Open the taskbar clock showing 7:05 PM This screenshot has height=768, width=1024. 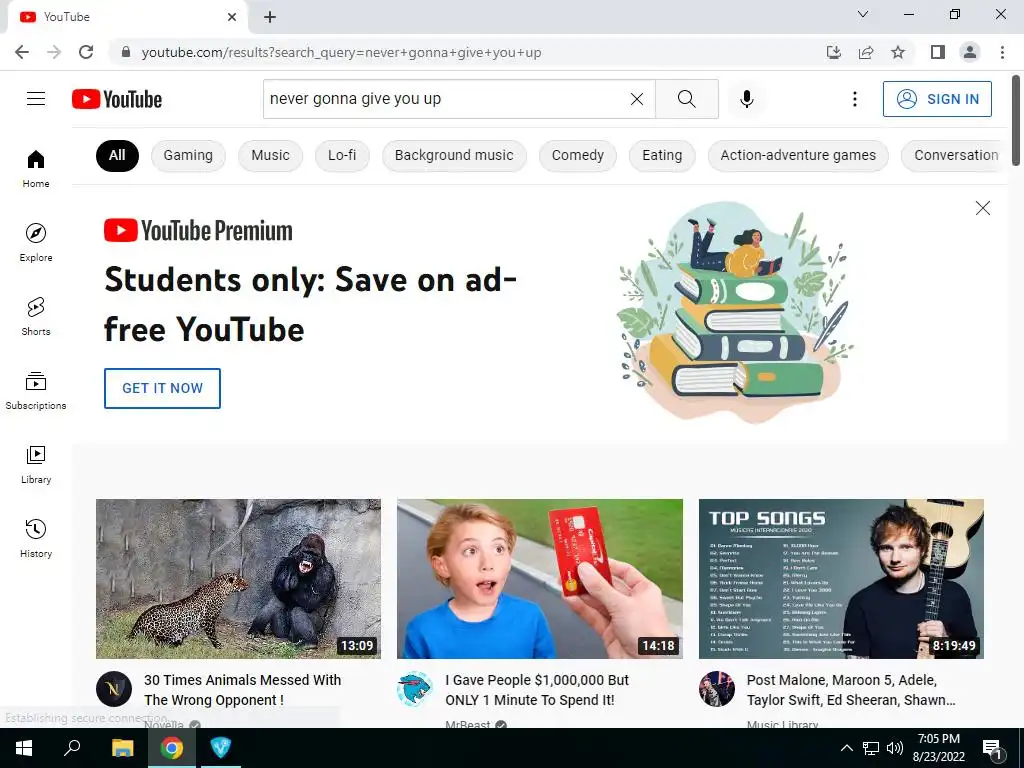point(938,748)
